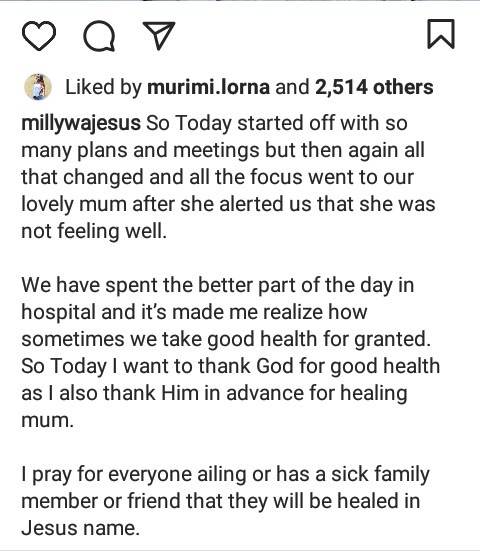The height and width of the screenshot is (551, 480).
Task: Click the "sometimes we take good health" line
Action: [226, 339]
